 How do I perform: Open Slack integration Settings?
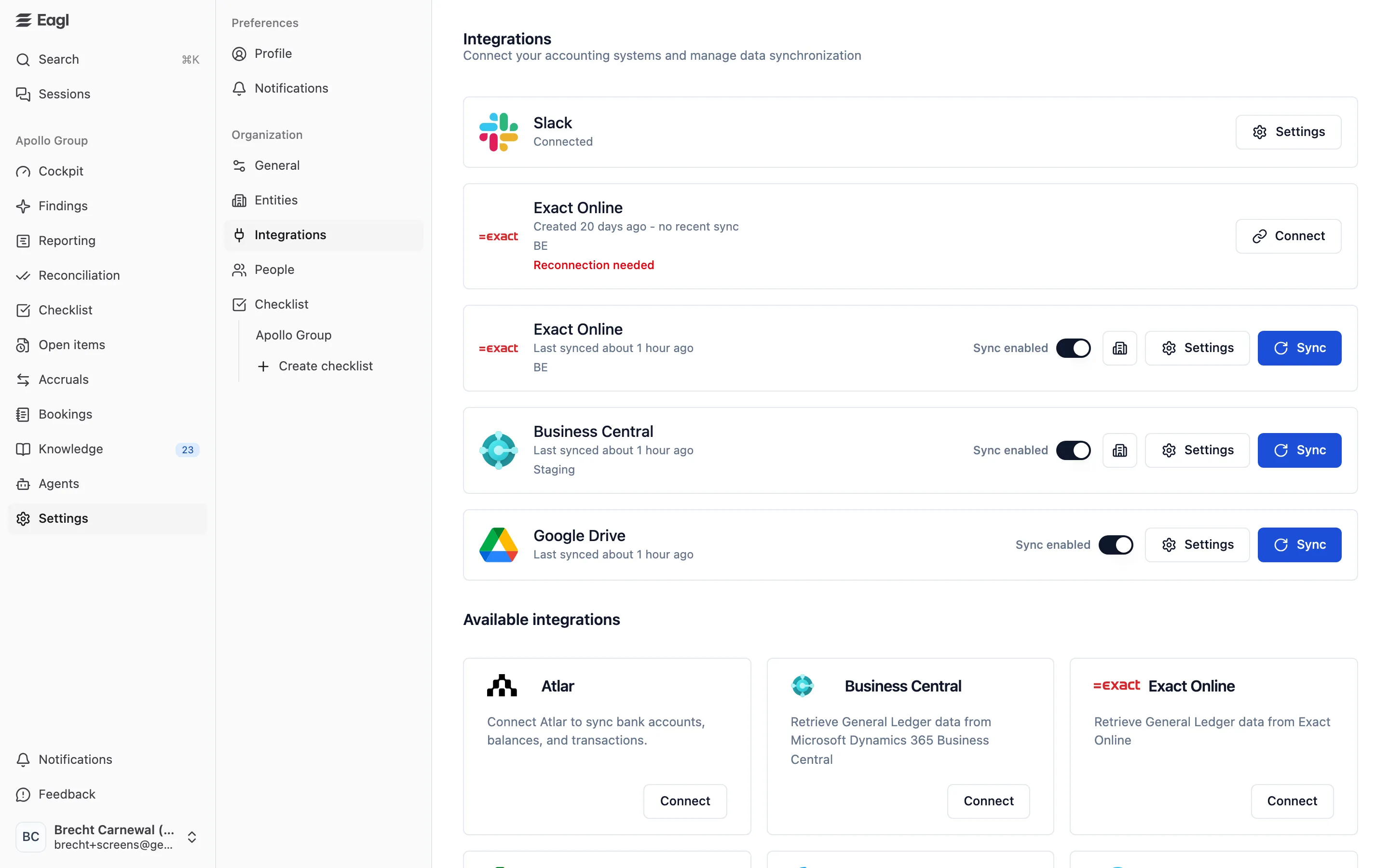[1288, 132]
